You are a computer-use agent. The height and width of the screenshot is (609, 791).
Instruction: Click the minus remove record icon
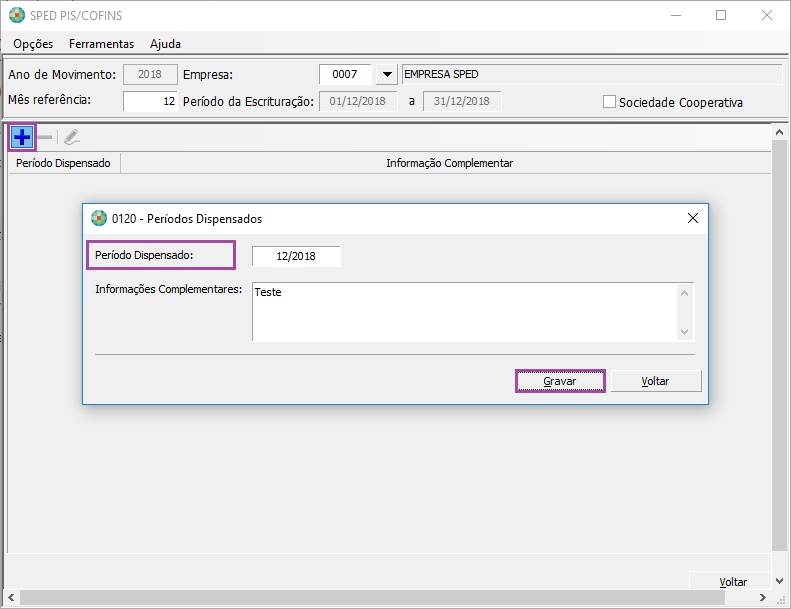point(45,137)
